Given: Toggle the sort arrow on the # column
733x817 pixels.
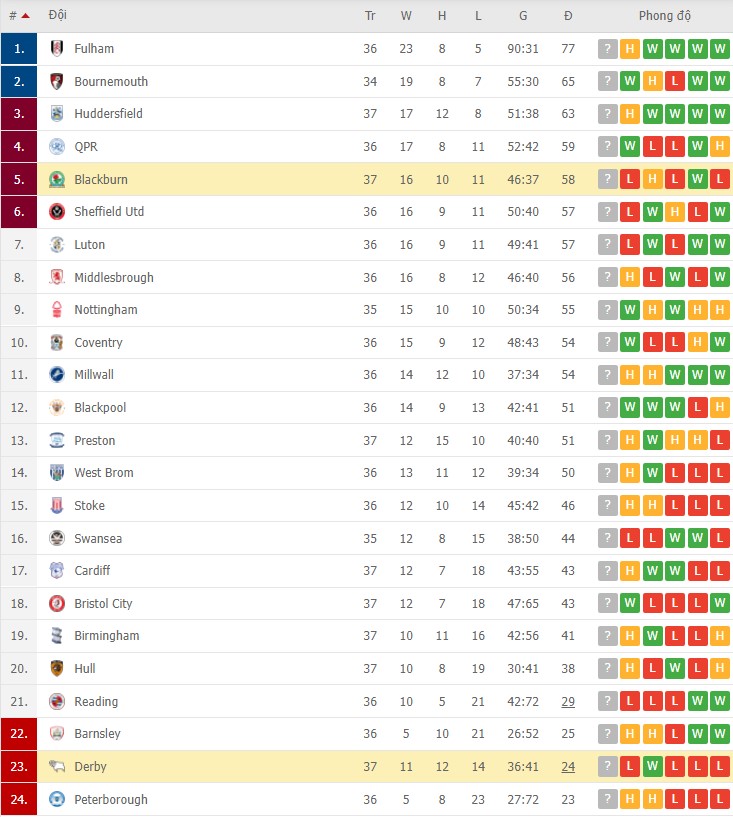Looking at the screenshot, I should 25,15.
